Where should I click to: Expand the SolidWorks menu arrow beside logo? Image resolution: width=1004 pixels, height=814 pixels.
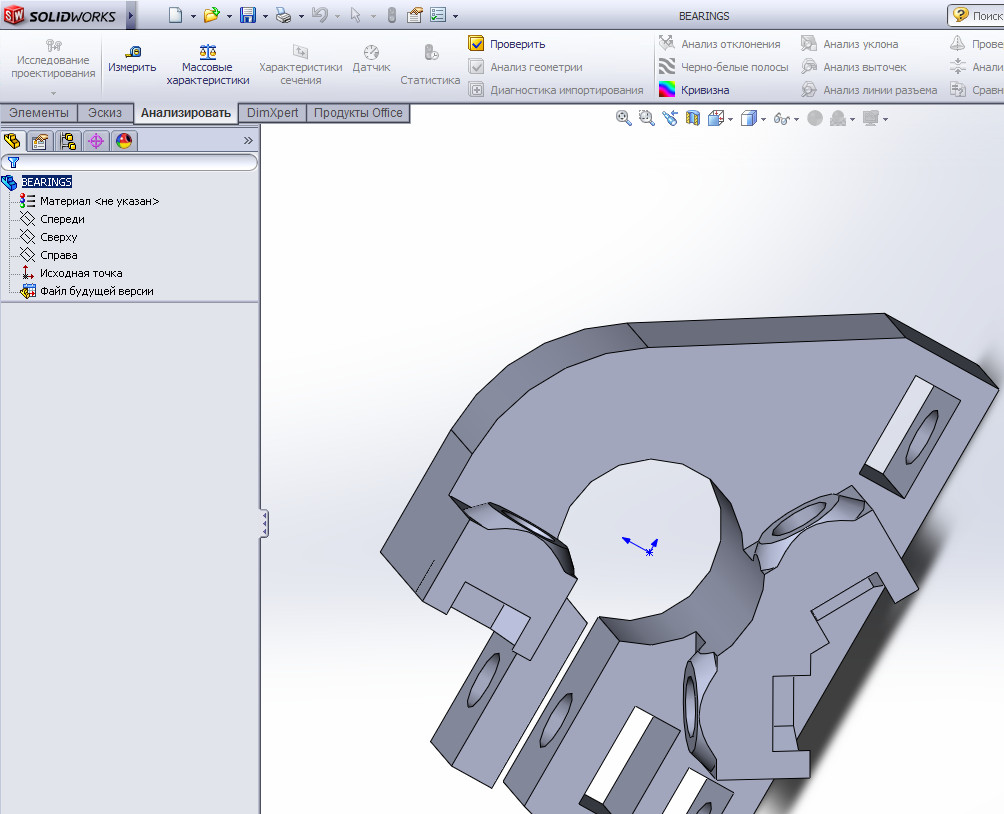(x=131, y=15)
